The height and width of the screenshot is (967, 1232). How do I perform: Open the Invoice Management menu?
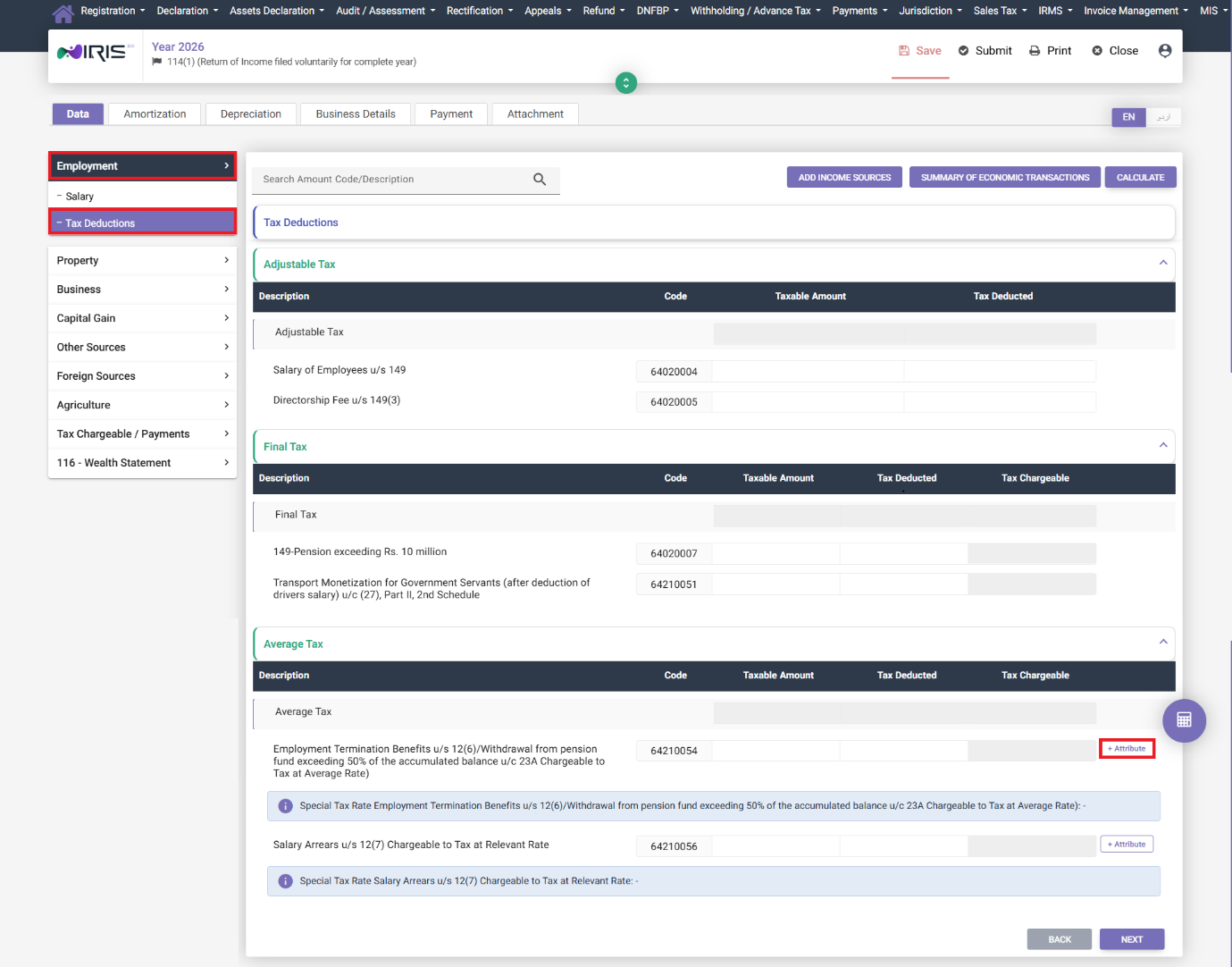1136,11
